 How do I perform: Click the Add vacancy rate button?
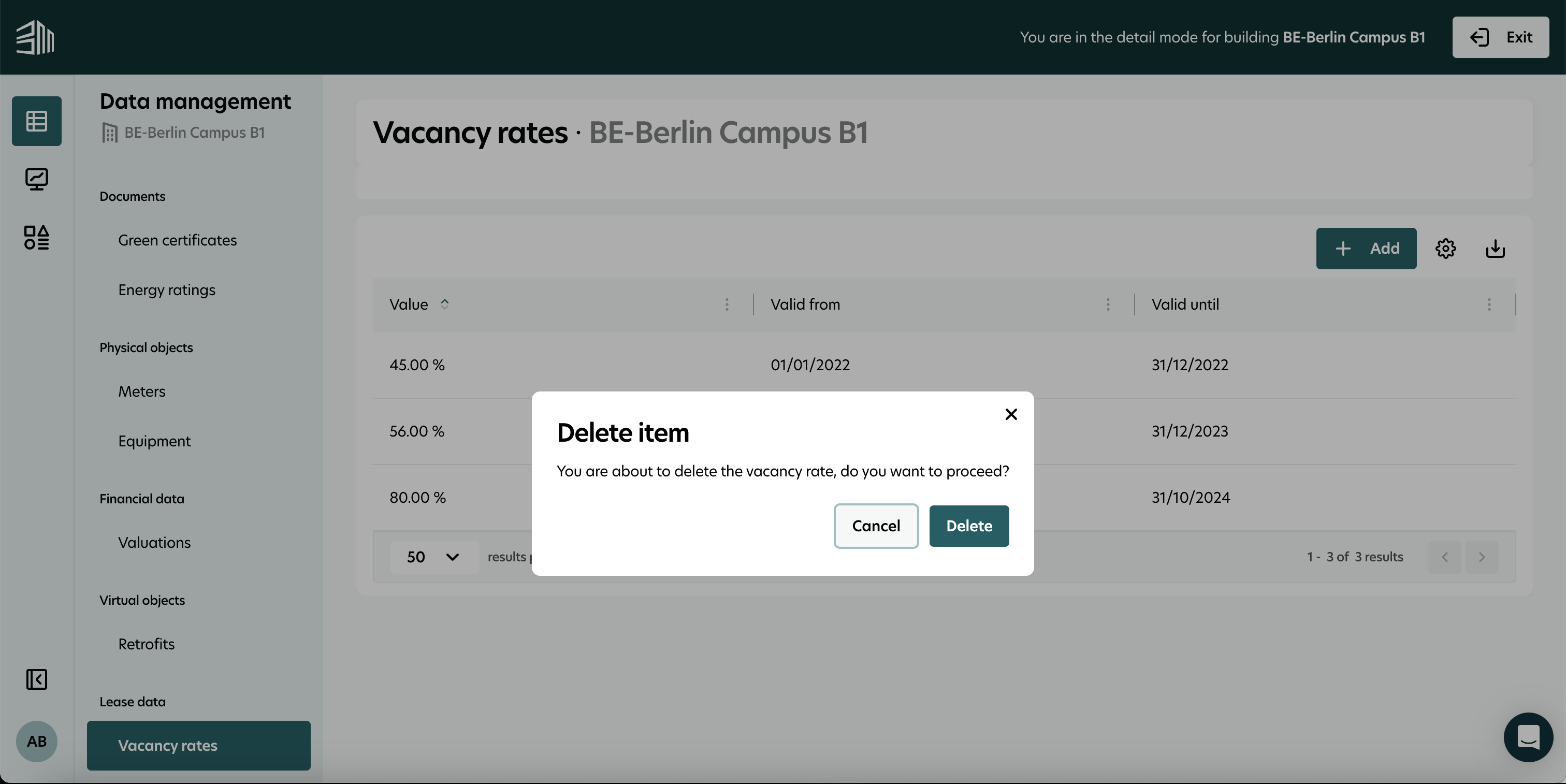1366,248
